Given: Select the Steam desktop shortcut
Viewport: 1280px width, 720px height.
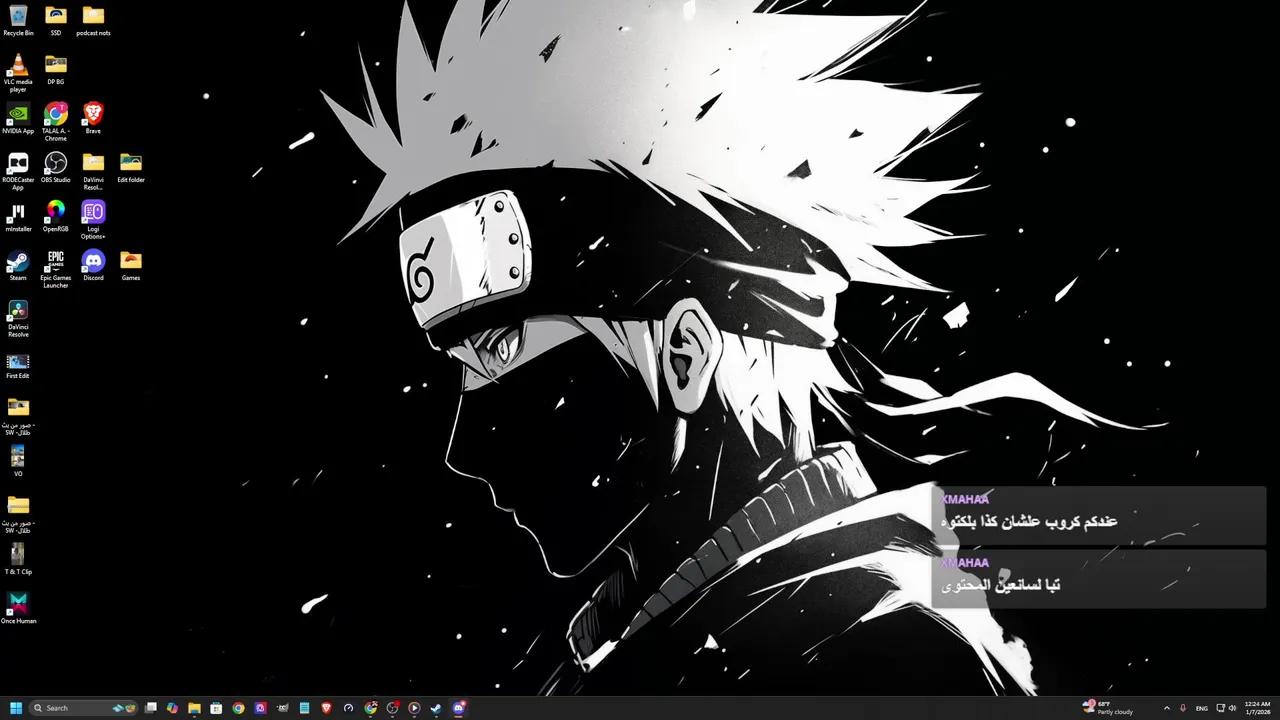Looking at the screenshot, I should (18, 265).
